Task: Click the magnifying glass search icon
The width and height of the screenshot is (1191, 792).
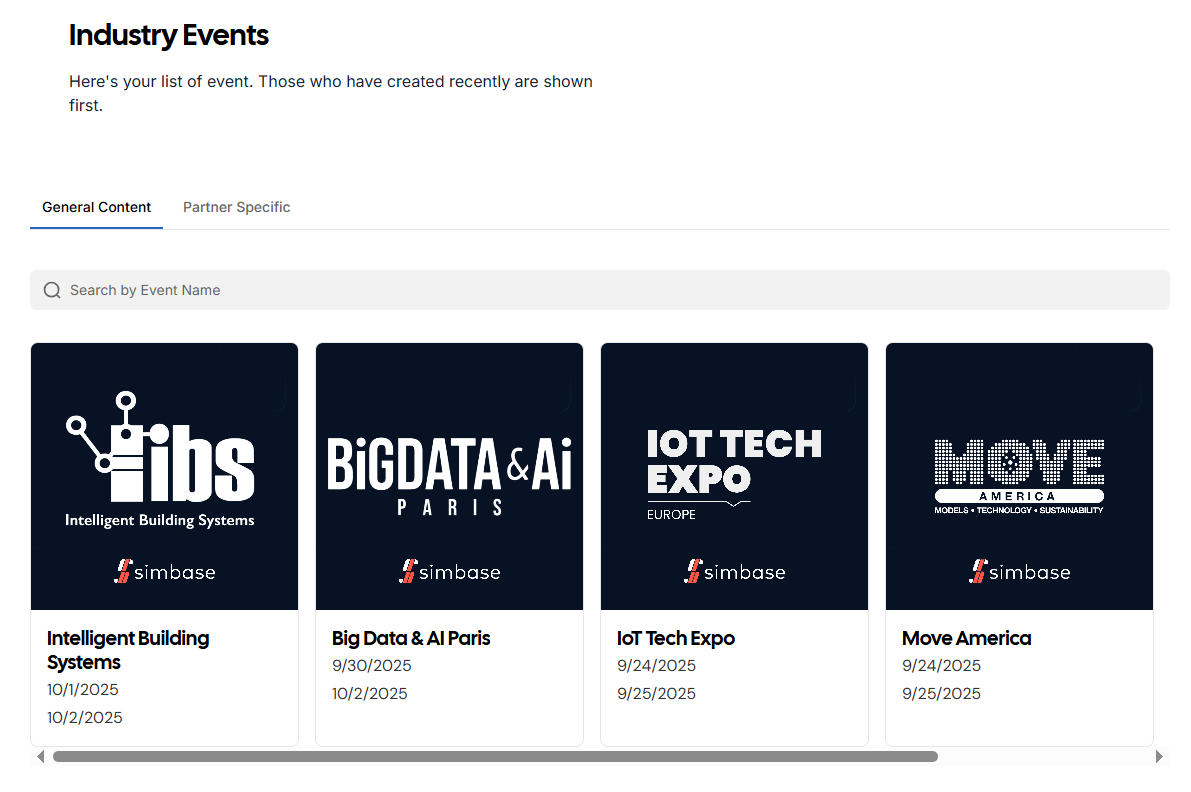Action: [52, 290]
